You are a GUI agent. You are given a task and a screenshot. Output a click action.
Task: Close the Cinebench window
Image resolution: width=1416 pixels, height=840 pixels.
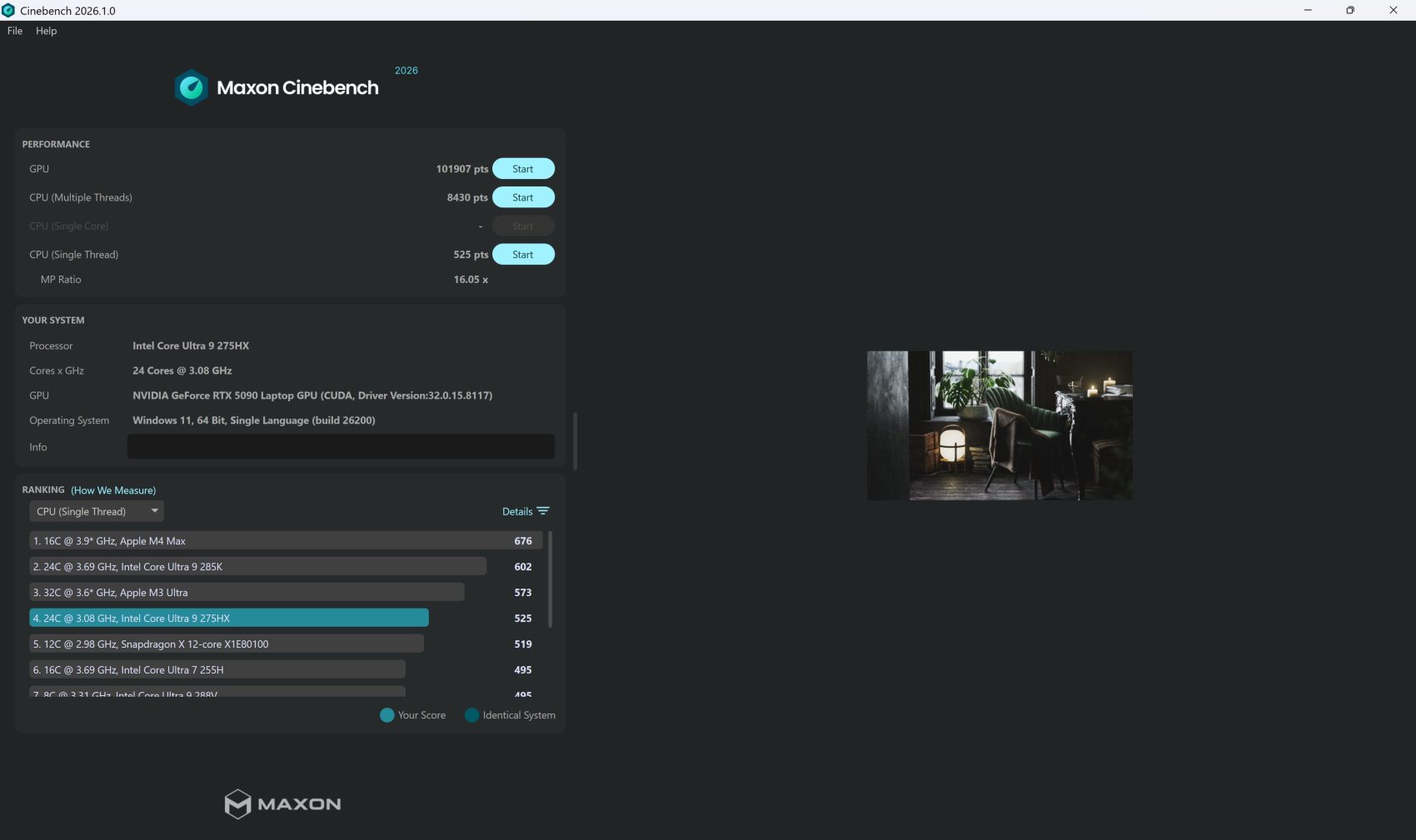coord(1394,10)
